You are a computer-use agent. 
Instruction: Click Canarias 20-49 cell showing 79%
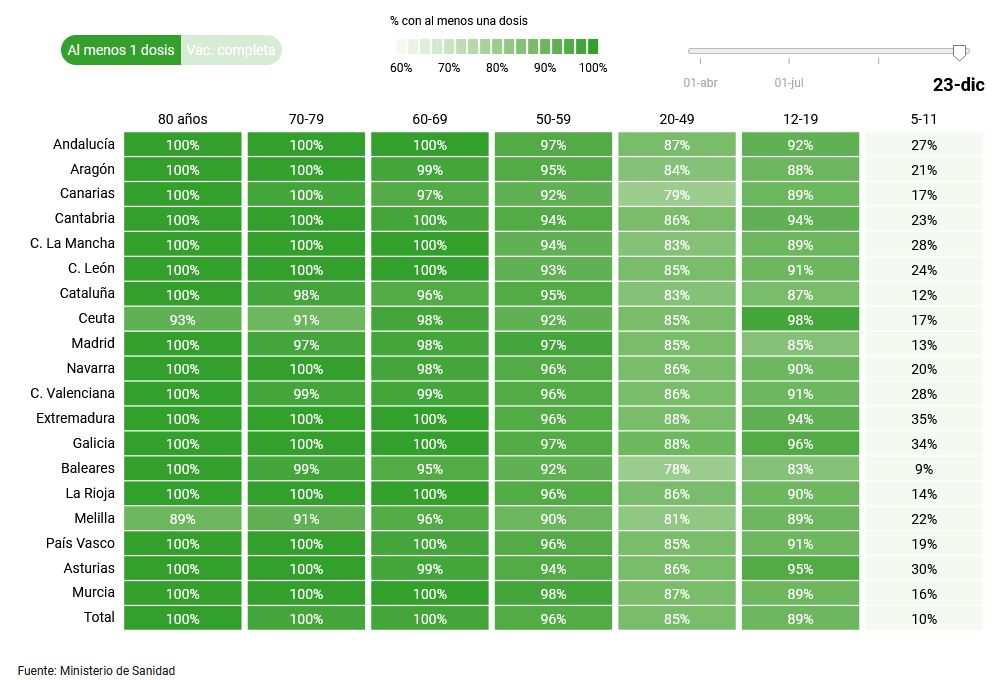677,195
